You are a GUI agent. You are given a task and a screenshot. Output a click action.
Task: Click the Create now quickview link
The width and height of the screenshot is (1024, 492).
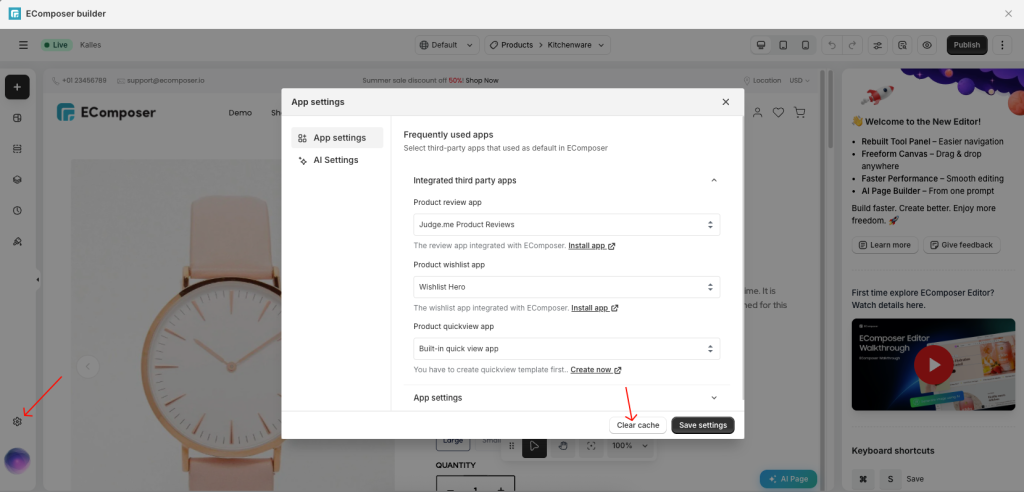pyautogui.click(x=596, y=370)
